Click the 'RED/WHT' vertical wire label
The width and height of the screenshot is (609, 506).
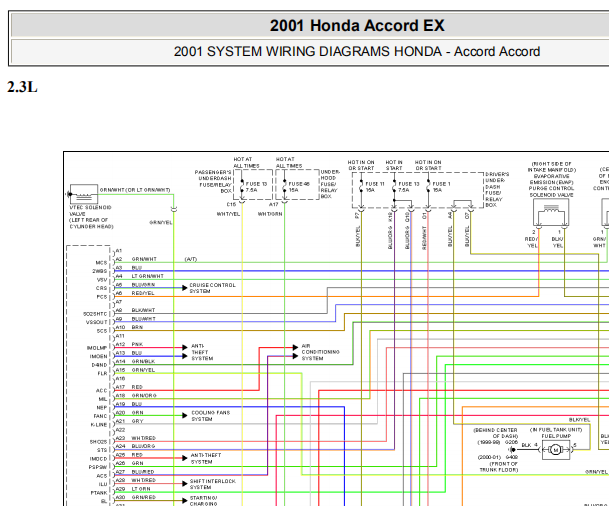click(x=425, y=238)
